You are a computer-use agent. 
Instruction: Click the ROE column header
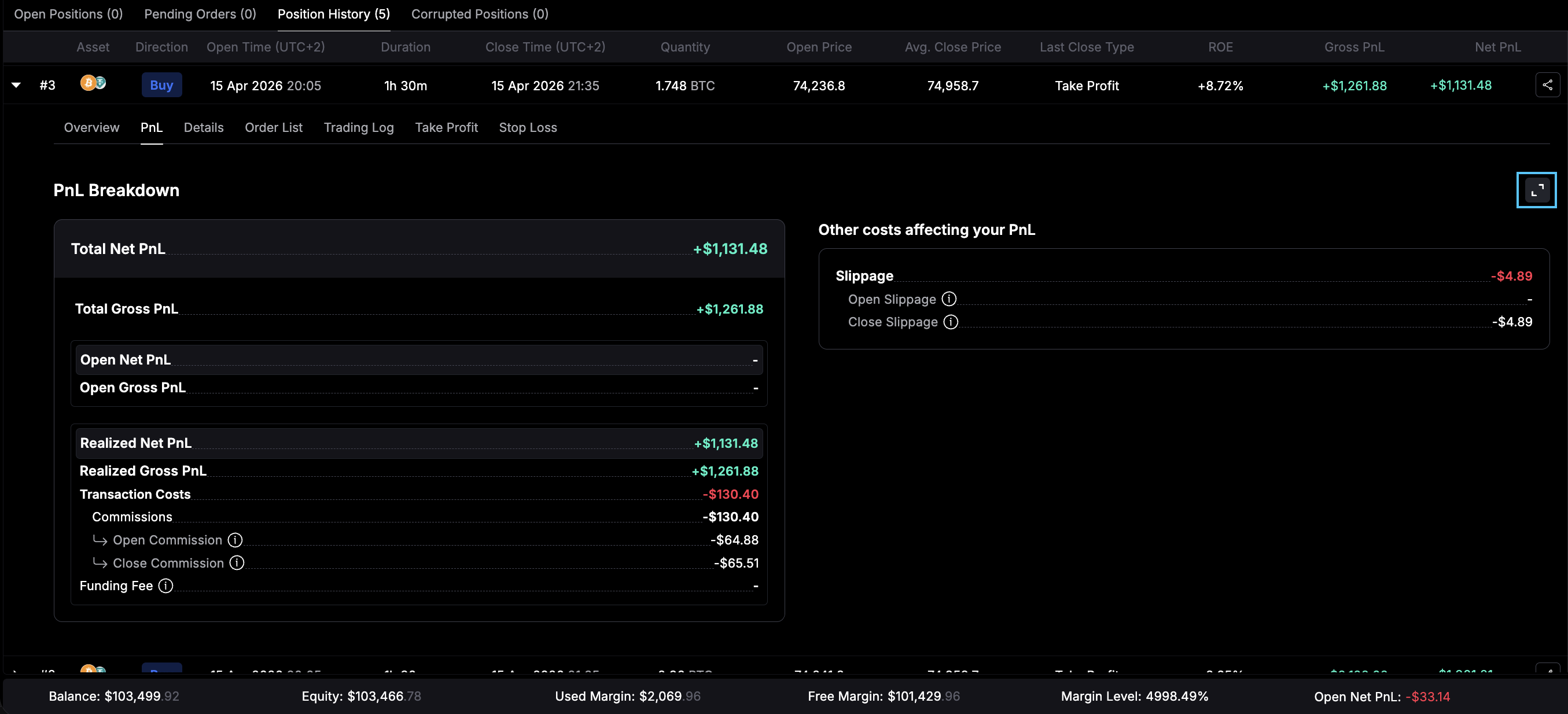tap(1221, 47)
